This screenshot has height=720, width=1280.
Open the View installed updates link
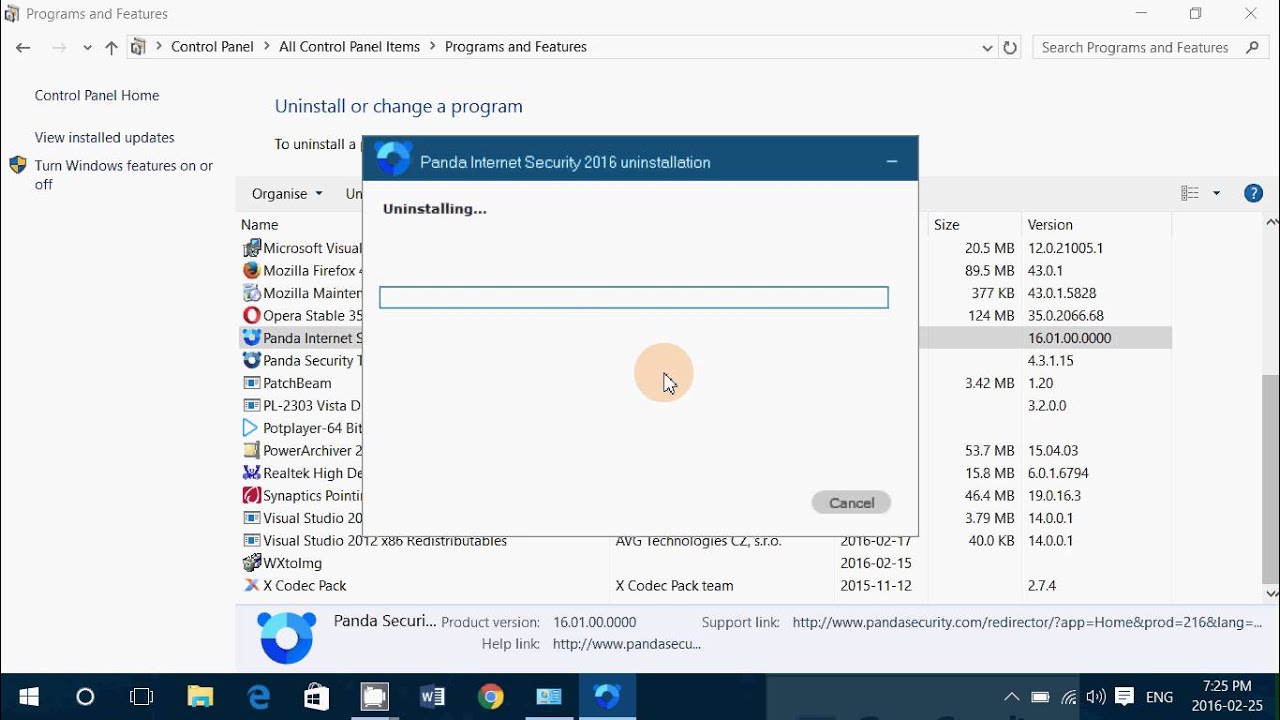(104, 137)
